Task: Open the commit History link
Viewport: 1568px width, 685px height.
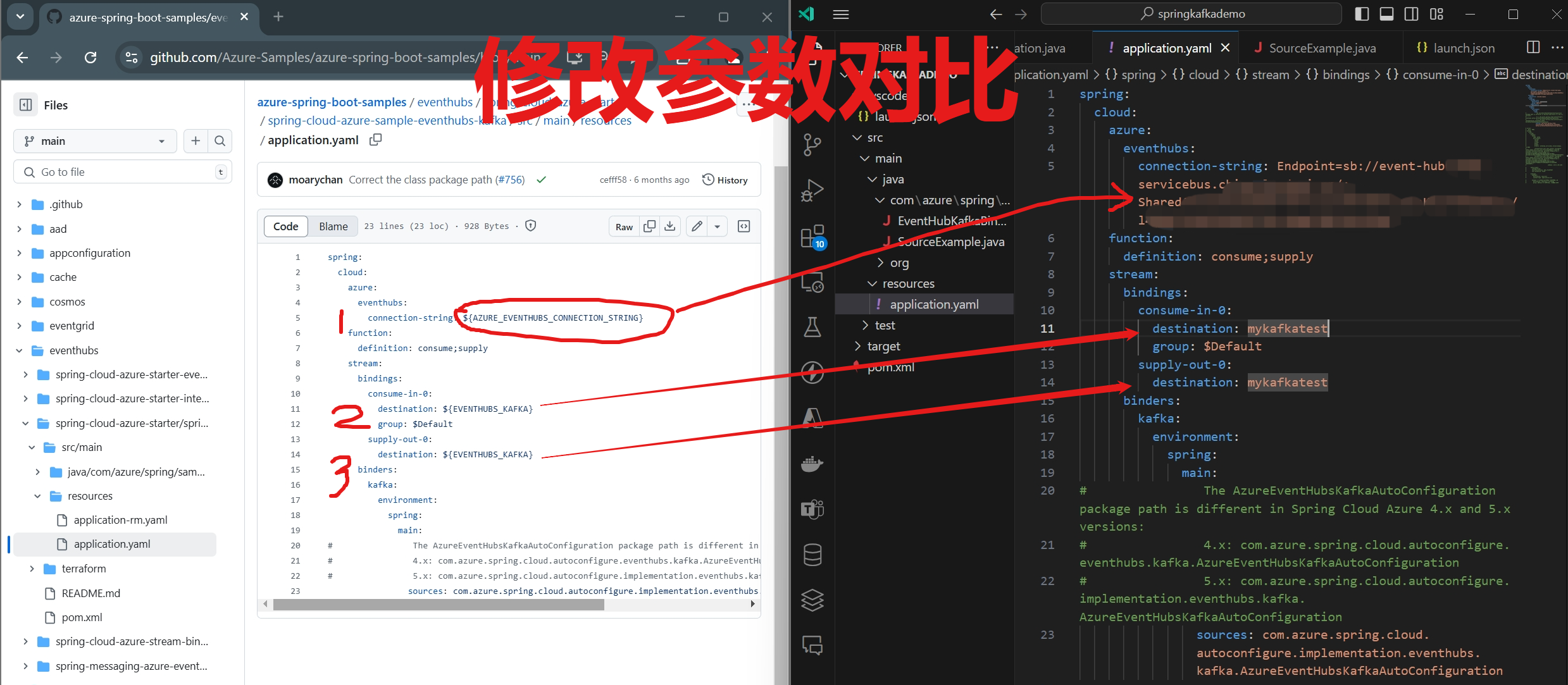Action: (x=725, y=180)
